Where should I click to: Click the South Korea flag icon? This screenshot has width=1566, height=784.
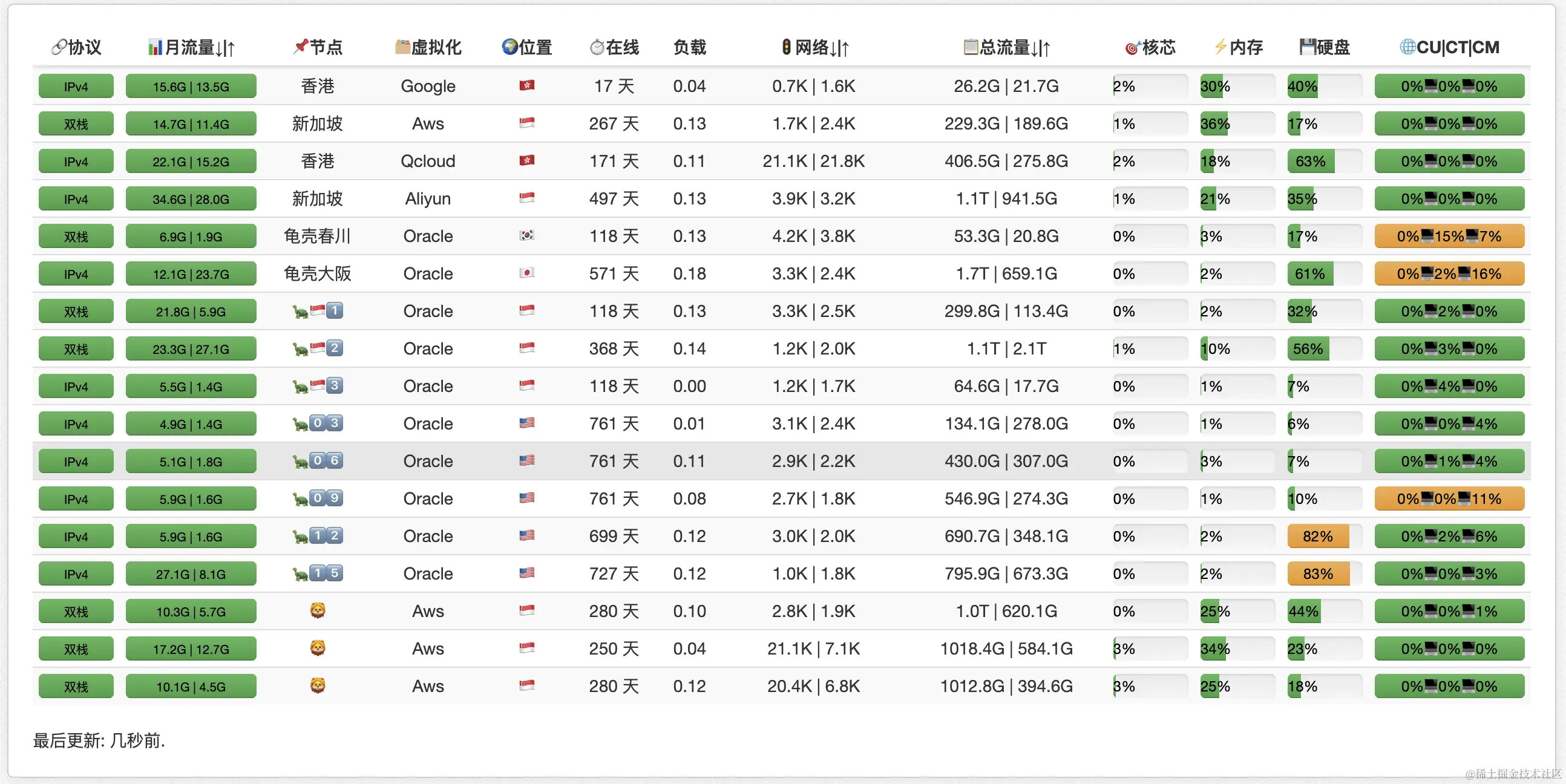[526, 236]
